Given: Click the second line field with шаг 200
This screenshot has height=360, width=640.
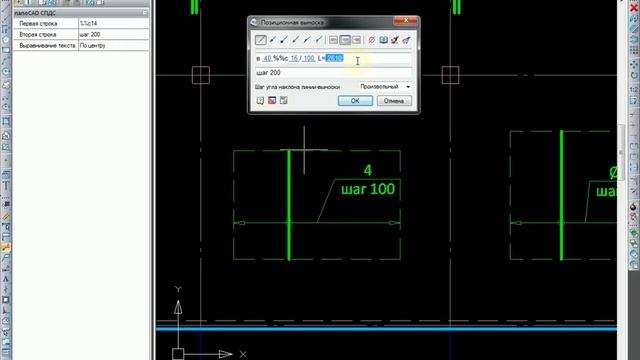Looking at the screenshot, I should point(333,73).
